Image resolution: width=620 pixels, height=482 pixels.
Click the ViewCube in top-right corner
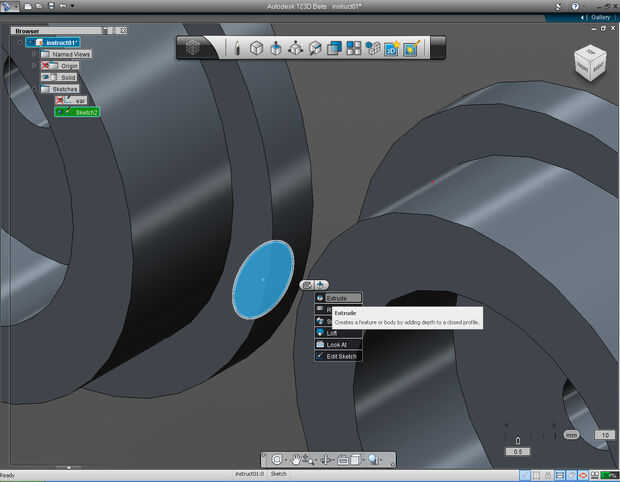coord(588,63)
